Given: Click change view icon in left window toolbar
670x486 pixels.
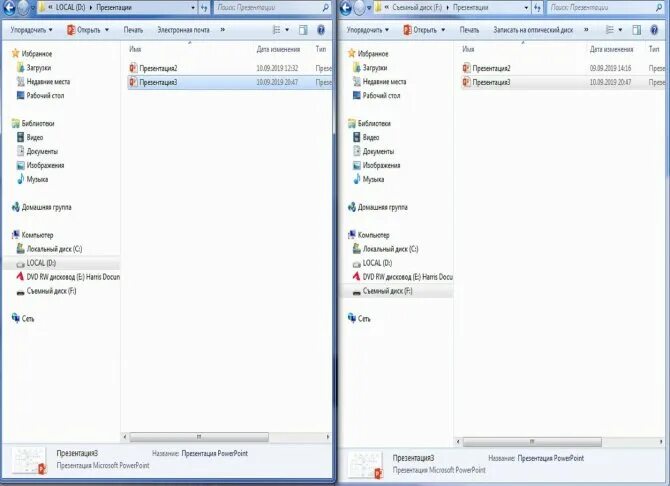Looking at the screenshot, I should click(x=276, y=30).
